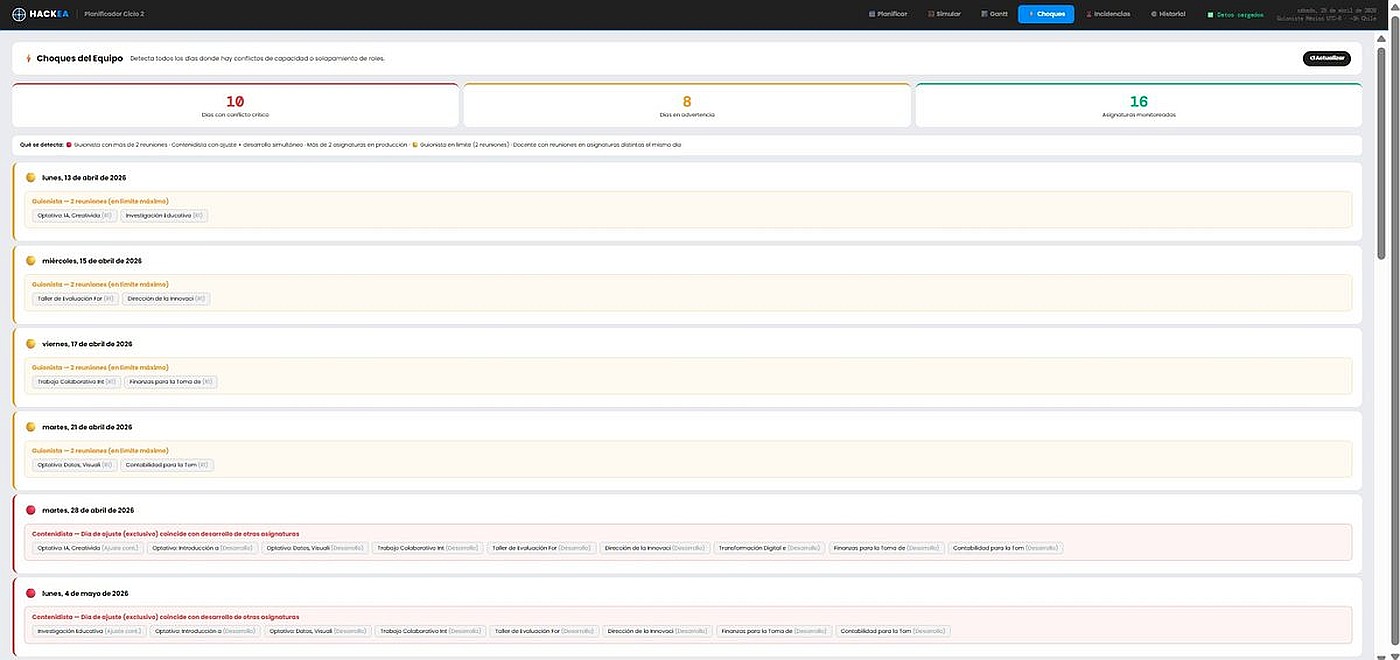The image size is (1400, 660).
Task: Click the Contenidista día de ajuste alert on 28 de abril
Action: tap(165, 533)
